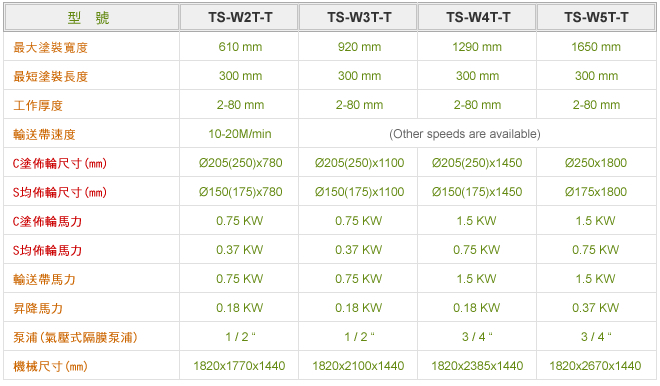Click the C塗佈輪馬力 row label
Image resolution: width=660 pixels, height=386 pixels.
point(47,221)
